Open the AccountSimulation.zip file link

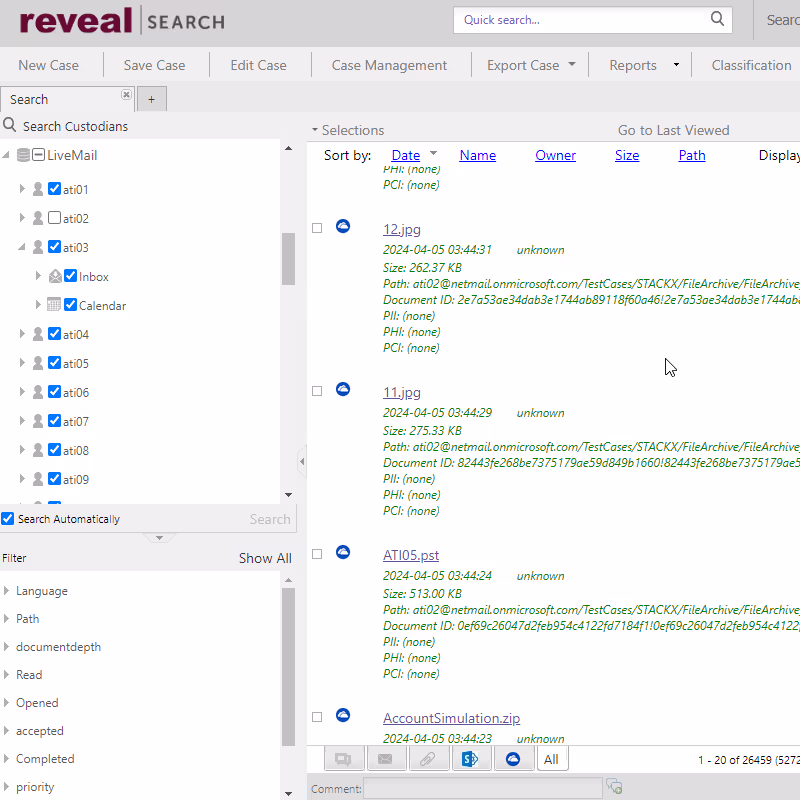(452, 718)
